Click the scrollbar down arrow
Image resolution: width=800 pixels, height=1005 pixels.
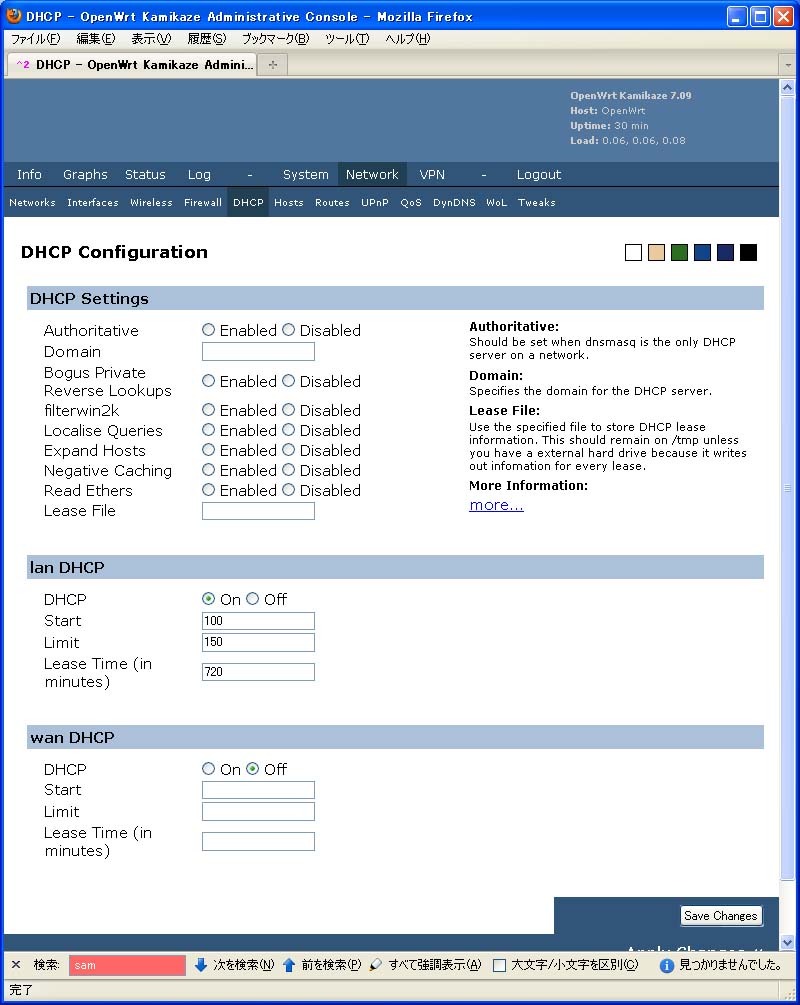787,942
